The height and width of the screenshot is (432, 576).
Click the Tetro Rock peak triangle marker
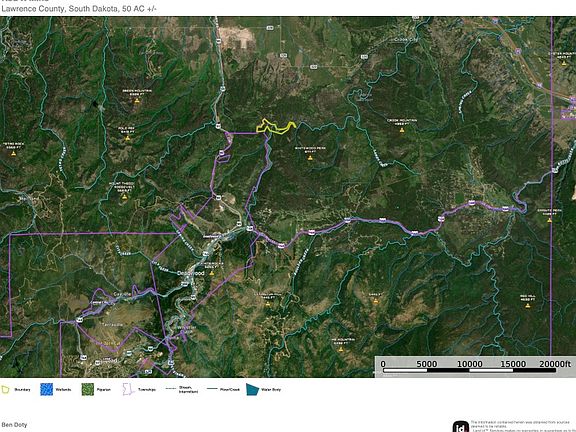[14, 154]
